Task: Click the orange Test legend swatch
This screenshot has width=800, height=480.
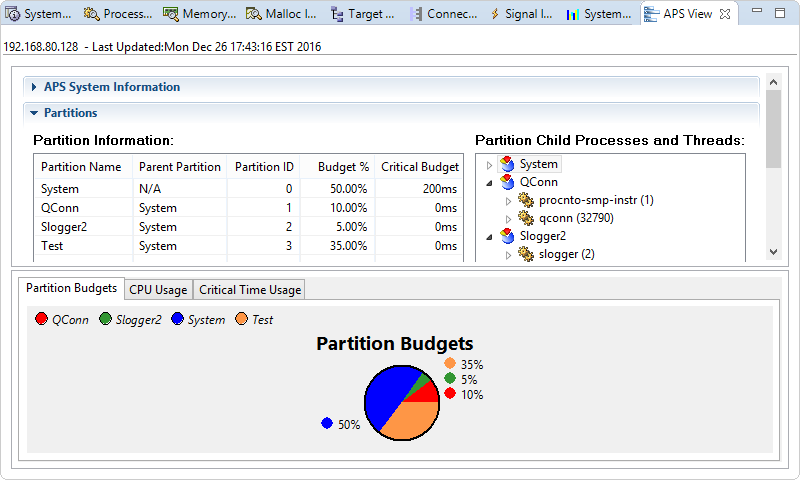Action: [x=242, y=319]
